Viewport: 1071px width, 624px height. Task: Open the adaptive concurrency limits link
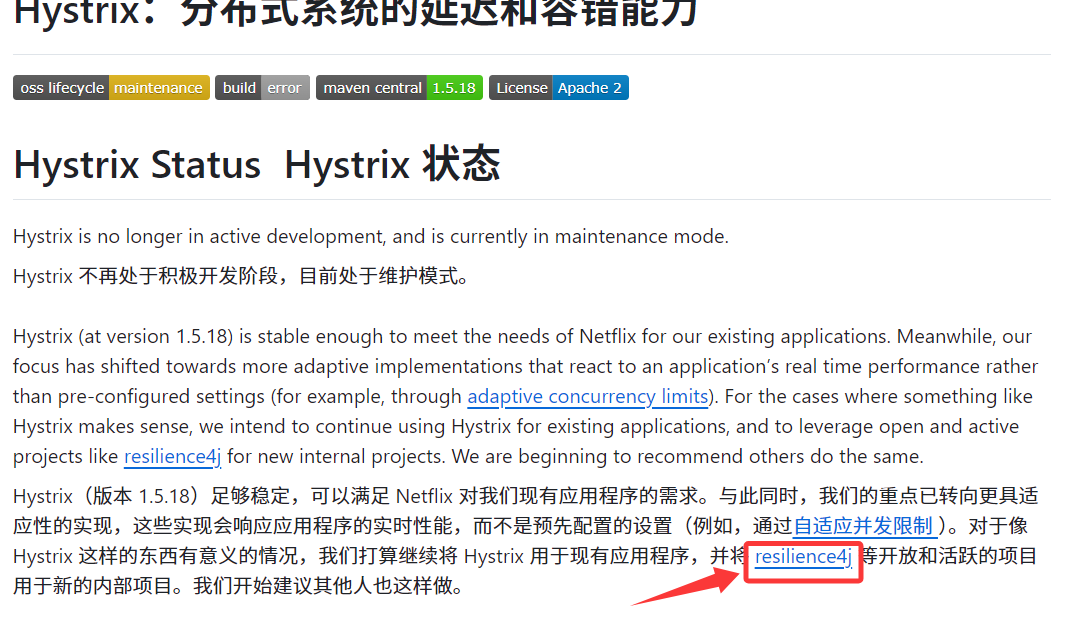pyautogui.click(x=587, y=397)
